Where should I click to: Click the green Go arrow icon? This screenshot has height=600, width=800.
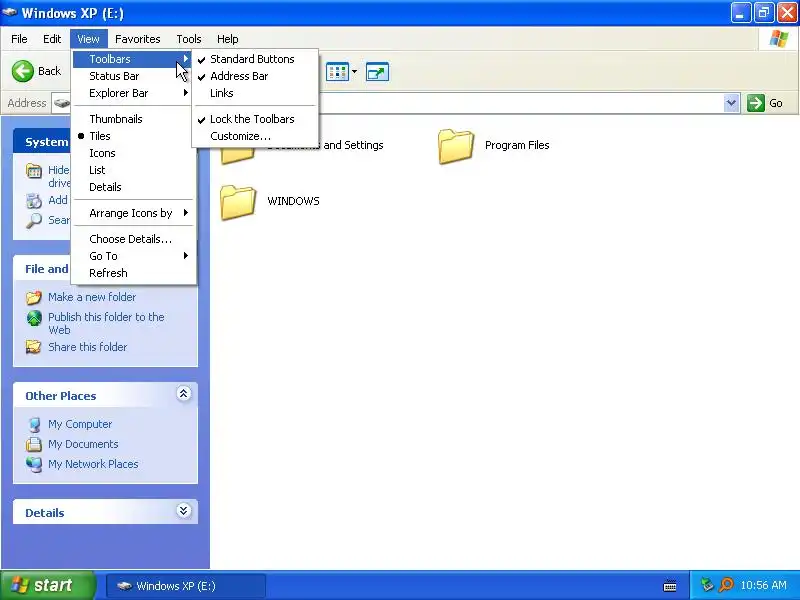(x=756, y=103)
